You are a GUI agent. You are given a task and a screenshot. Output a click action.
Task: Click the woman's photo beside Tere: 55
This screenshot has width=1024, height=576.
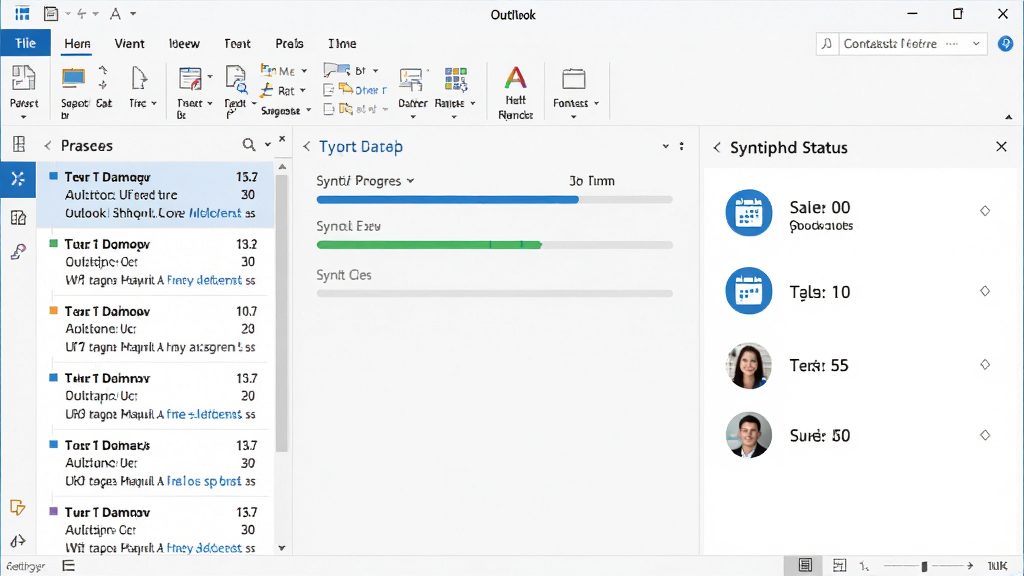coord(748,365)
